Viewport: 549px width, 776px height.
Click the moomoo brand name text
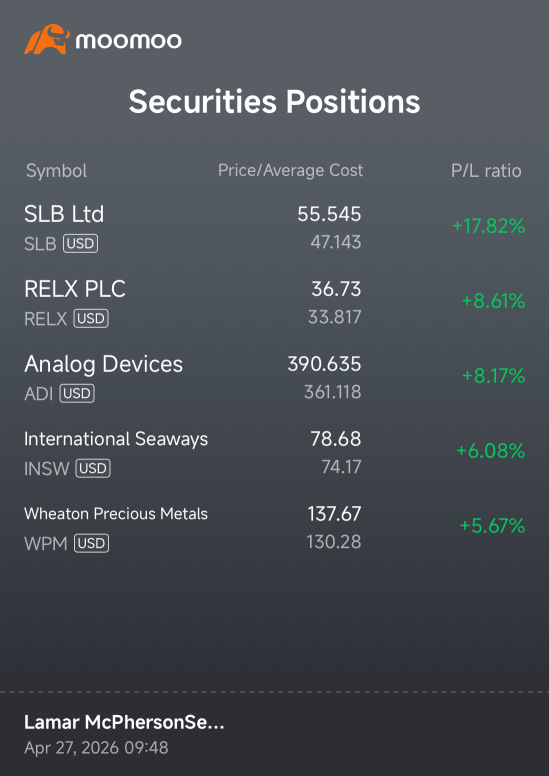coord(129,41)
